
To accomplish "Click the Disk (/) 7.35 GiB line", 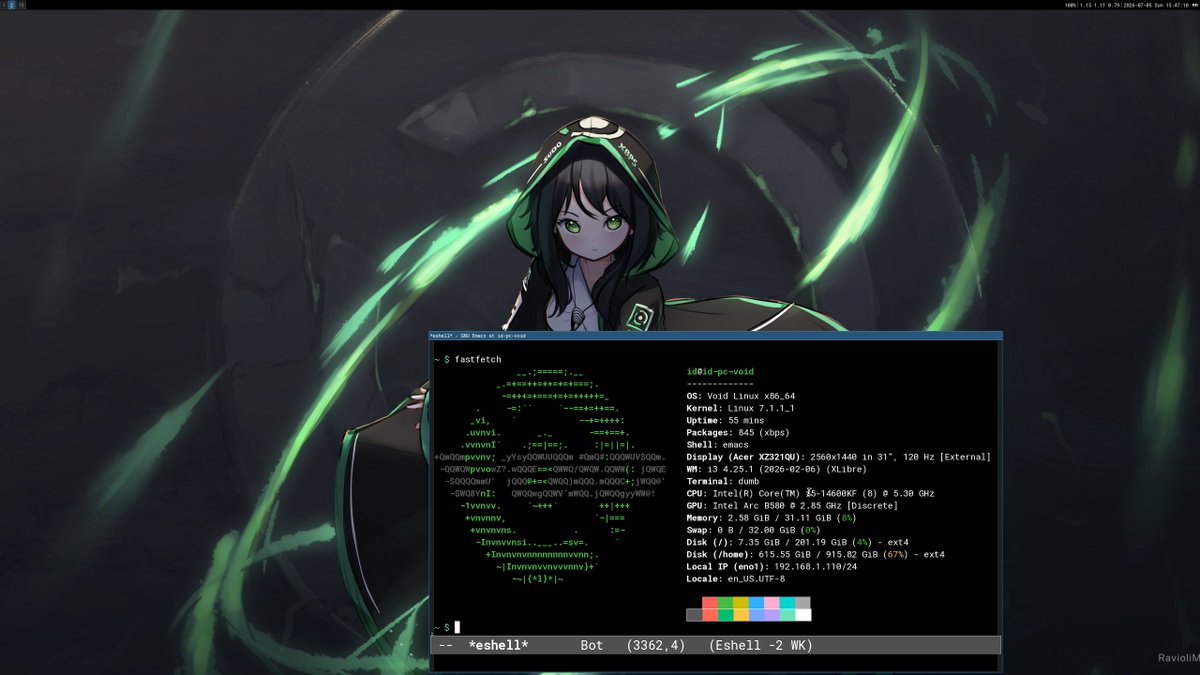I will 797,542.
